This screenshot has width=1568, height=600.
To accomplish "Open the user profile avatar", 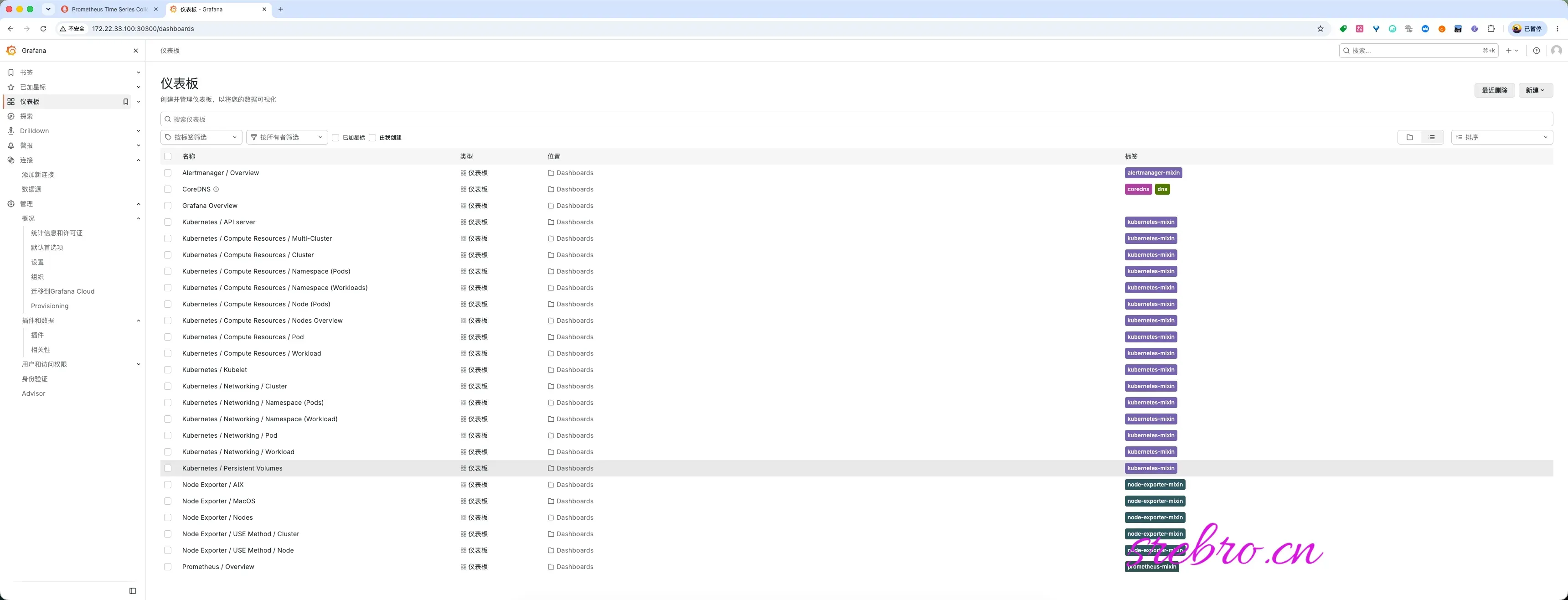I will click(1557, 51).
